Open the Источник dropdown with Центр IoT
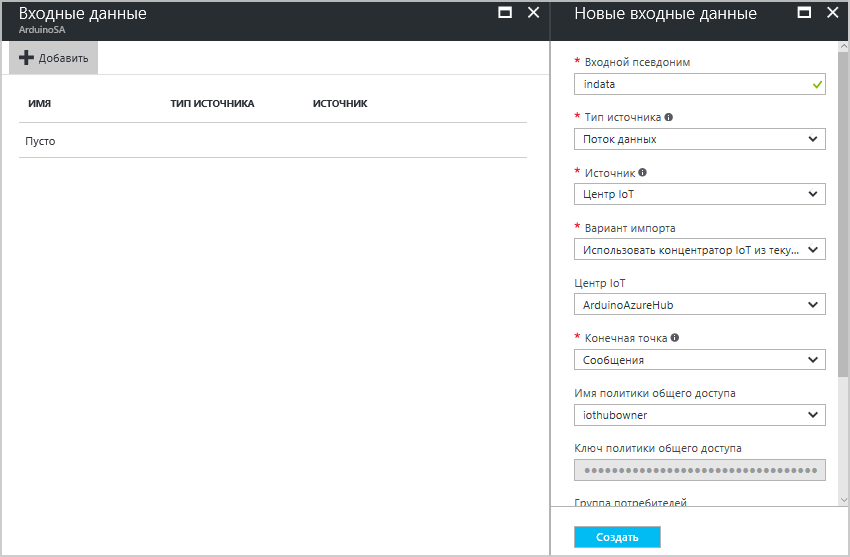 tap(699, 194)
